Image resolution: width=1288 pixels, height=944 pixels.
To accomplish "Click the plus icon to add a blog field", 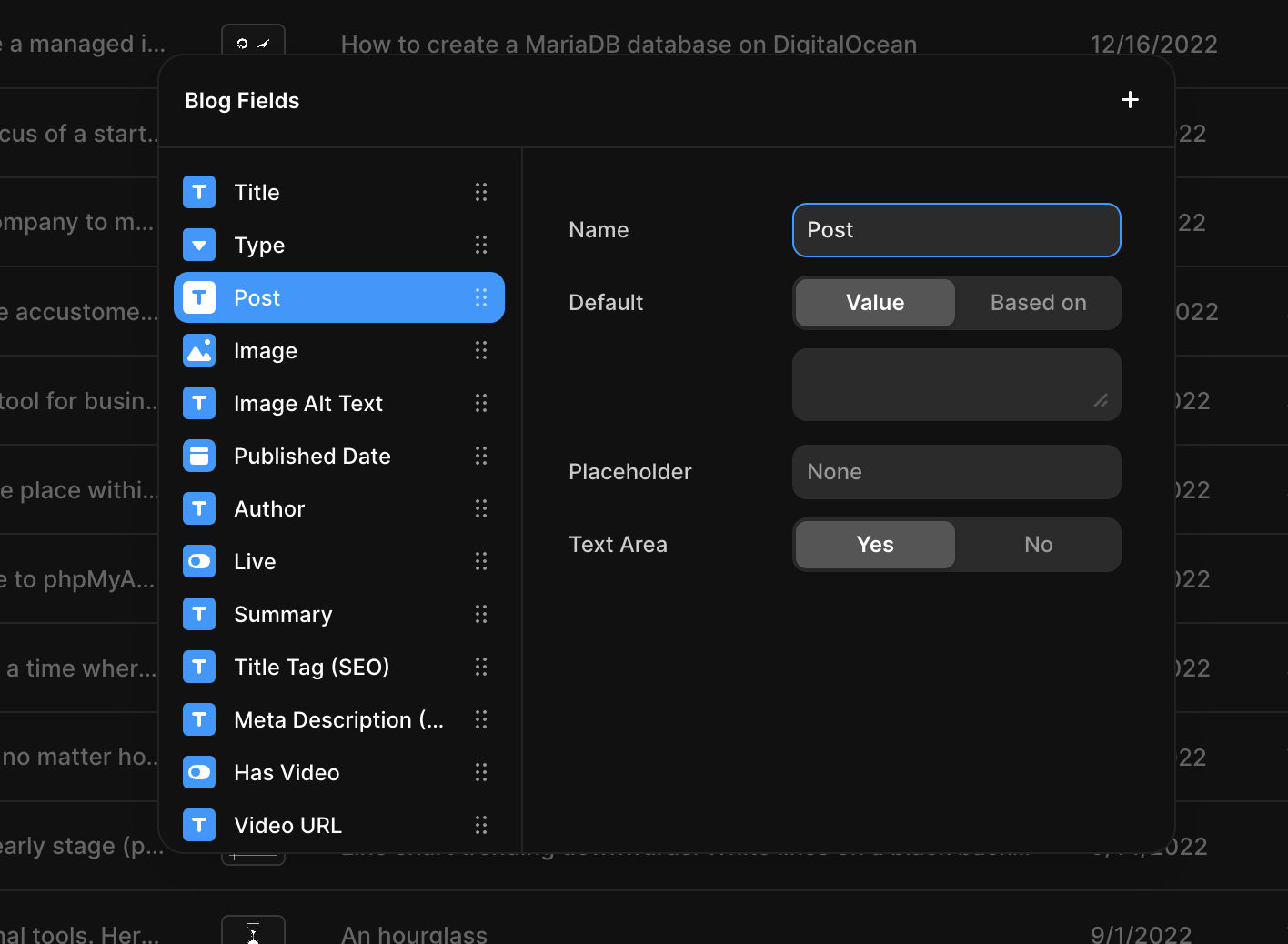I will point(1130,100).
